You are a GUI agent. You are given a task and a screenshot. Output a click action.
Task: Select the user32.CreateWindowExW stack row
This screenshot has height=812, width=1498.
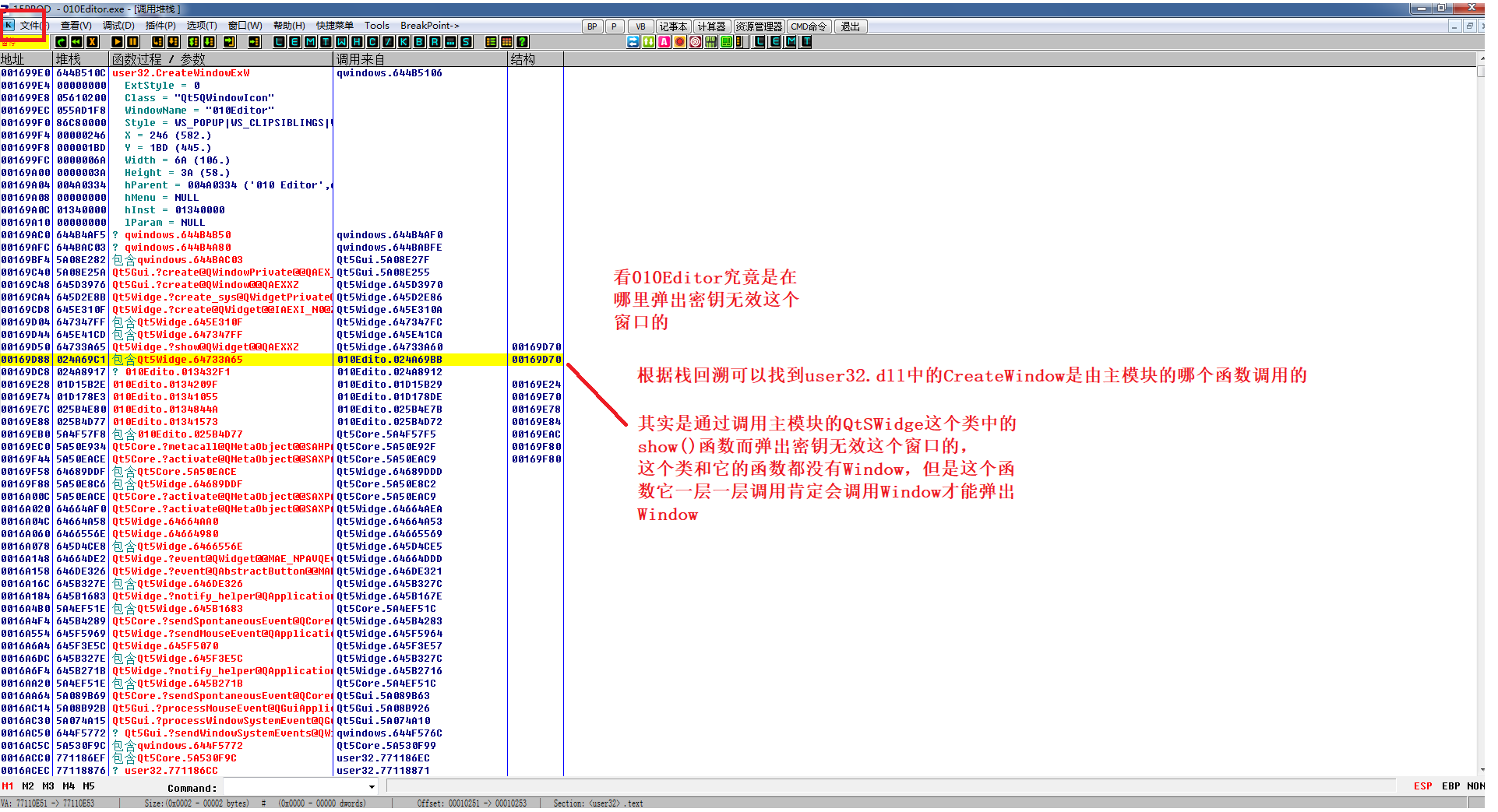click(x=280, y=73)
